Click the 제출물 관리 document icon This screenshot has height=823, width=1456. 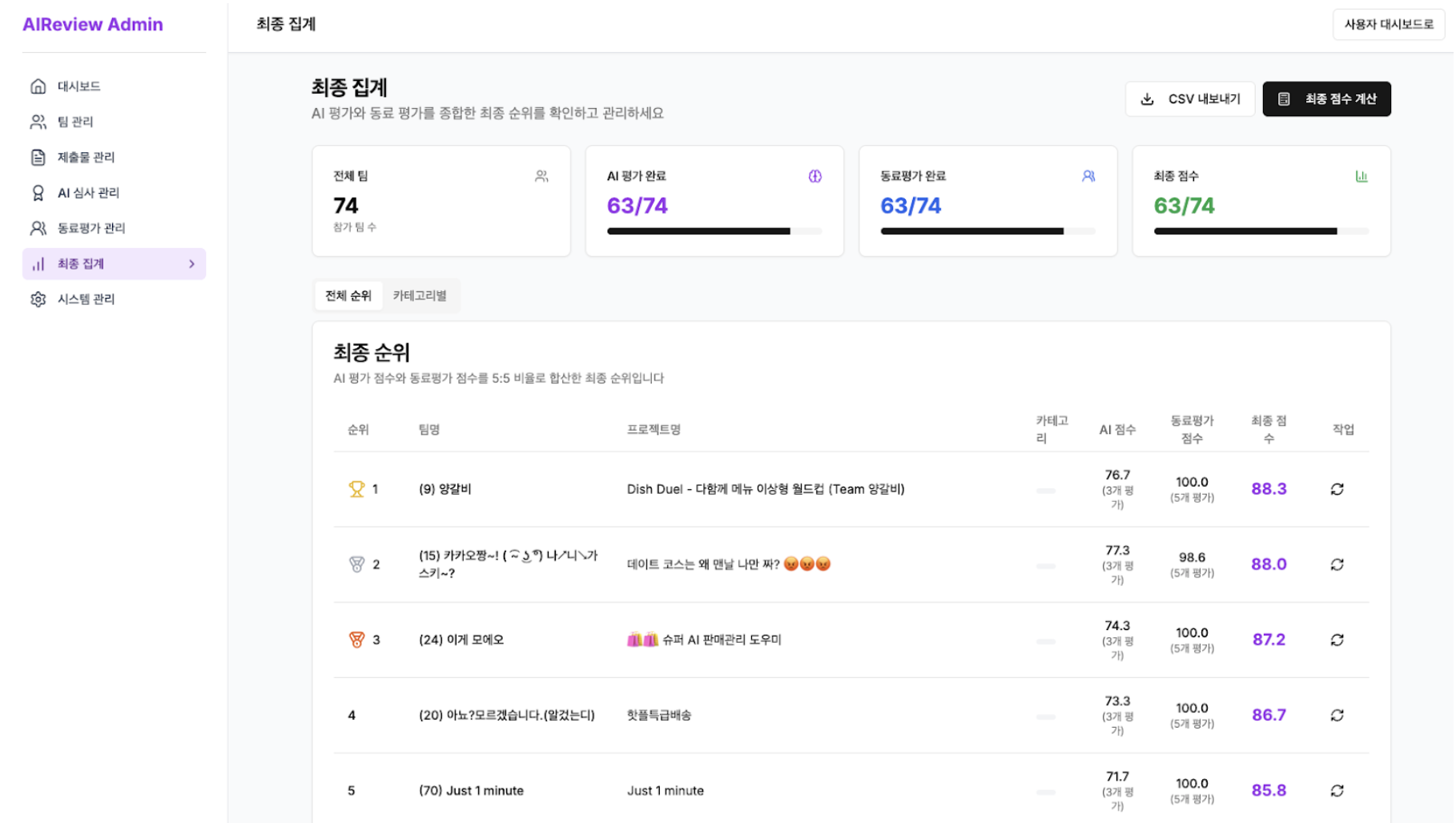click(x=37, y=157)
